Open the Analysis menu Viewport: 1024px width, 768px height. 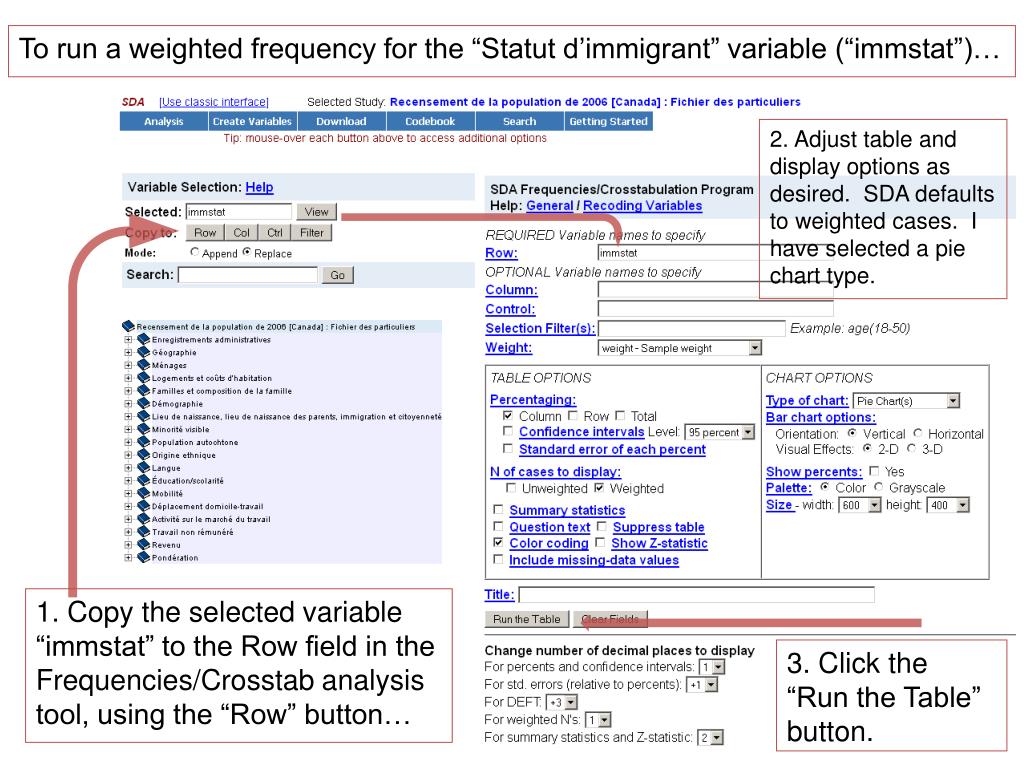point(164,121)
